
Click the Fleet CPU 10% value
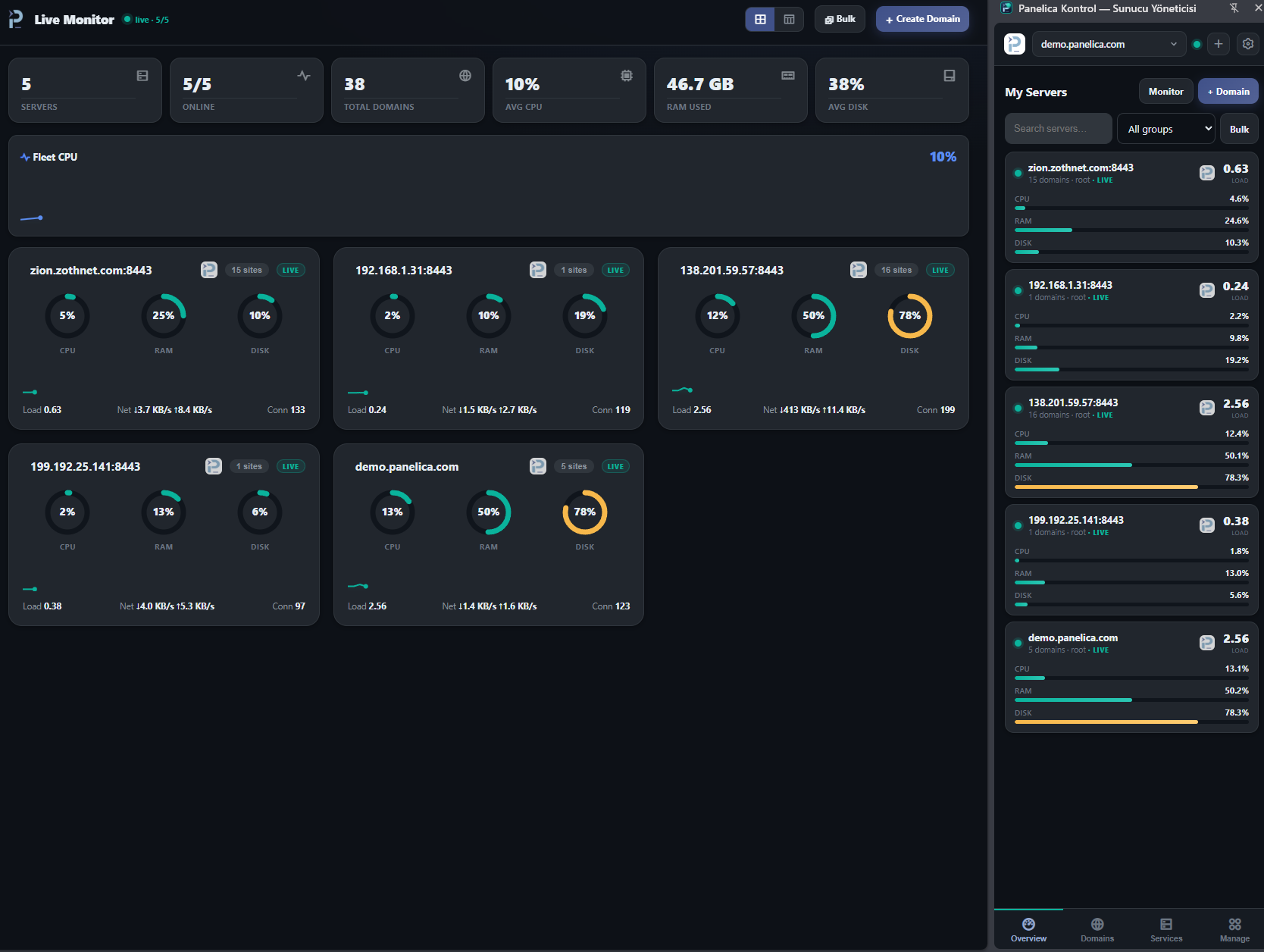point(943,157)
